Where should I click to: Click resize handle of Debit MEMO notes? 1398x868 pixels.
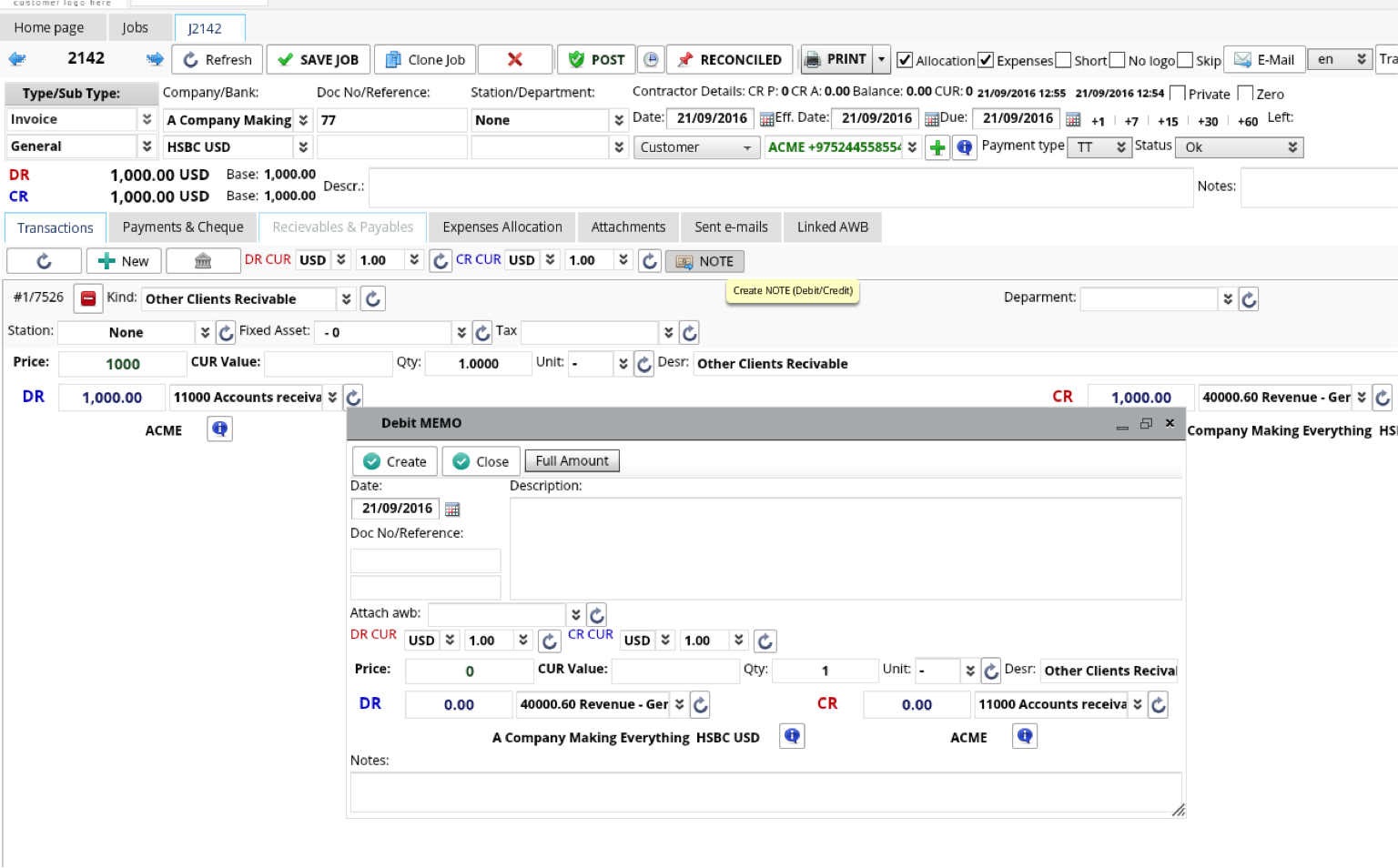click(1178, 810)
